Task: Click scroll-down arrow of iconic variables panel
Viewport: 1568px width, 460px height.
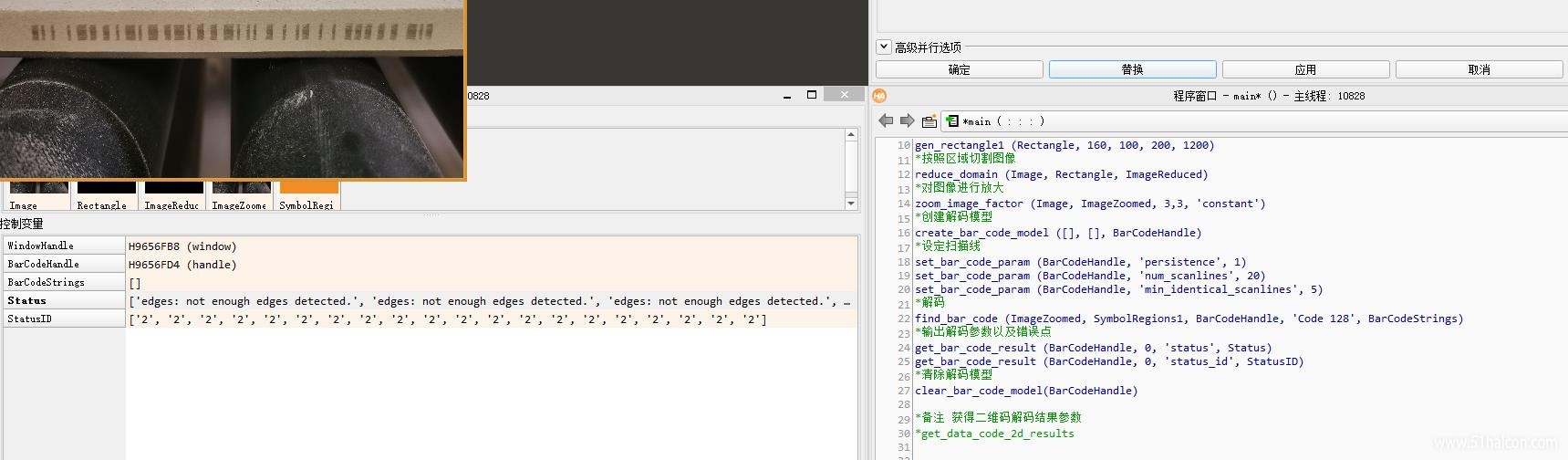Action: [x=851, y=204]
